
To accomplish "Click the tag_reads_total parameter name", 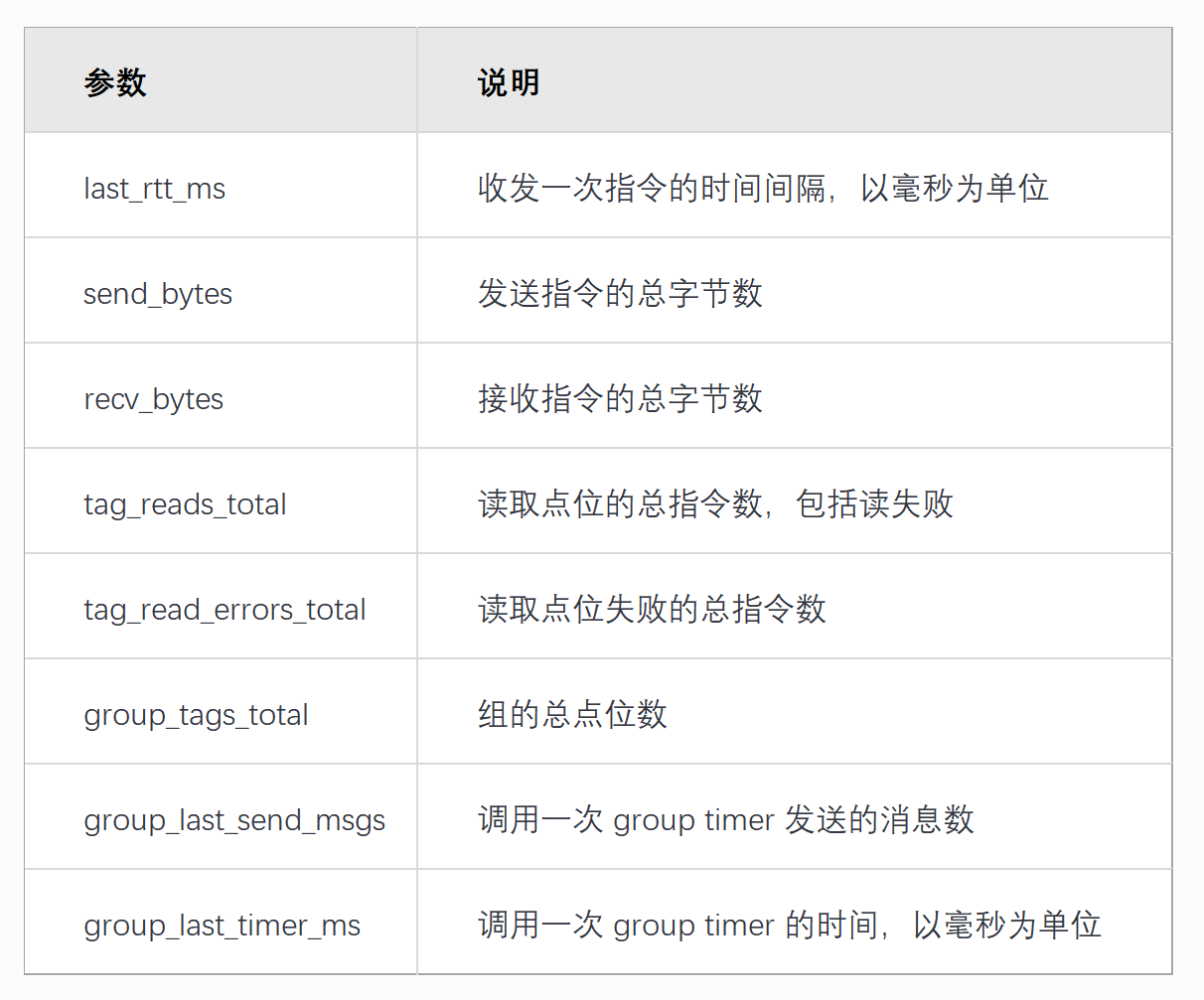I will 185,504.
